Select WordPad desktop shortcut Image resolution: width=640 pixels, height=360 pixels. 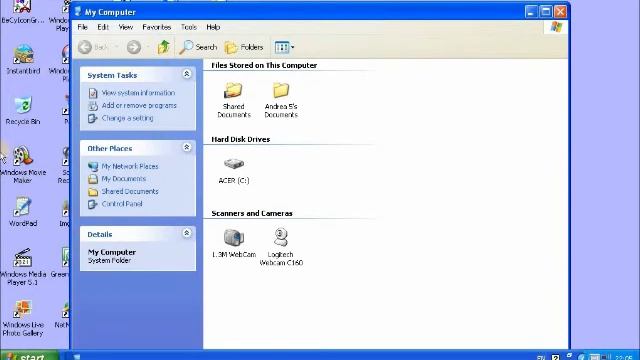(23, 212)
